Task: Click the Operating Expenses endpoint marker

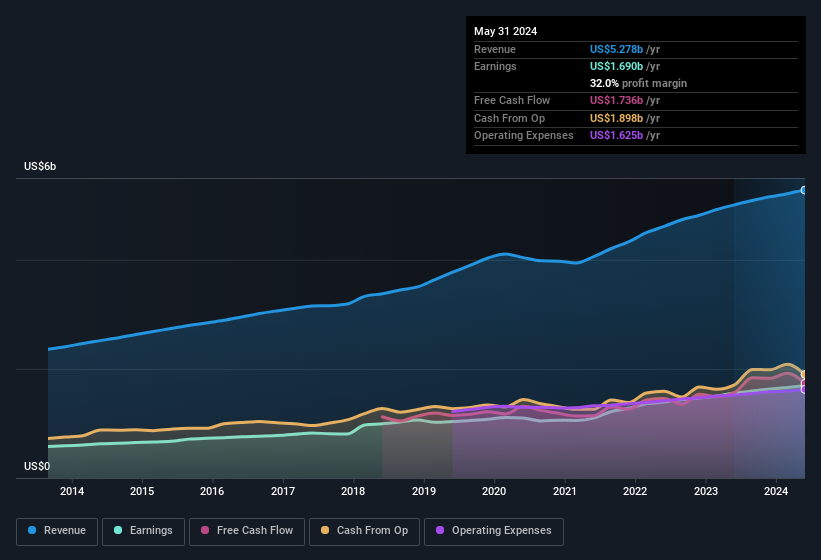Action: [x=805, y=389]
